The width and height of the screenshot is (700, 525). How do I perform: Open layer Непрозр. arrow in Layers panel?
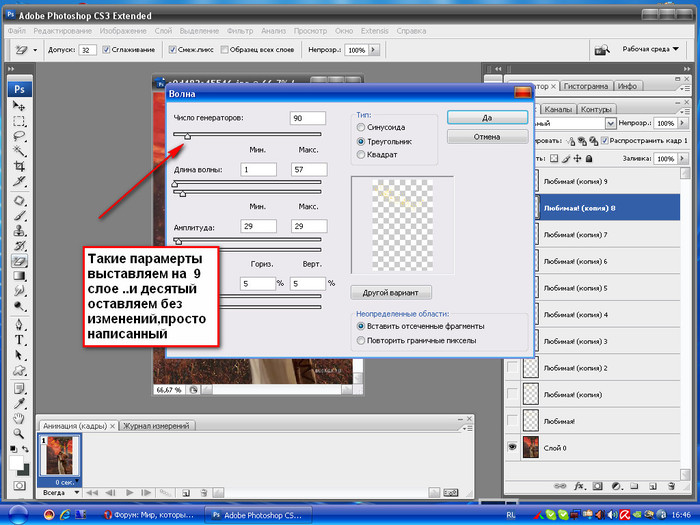(682, 123)
